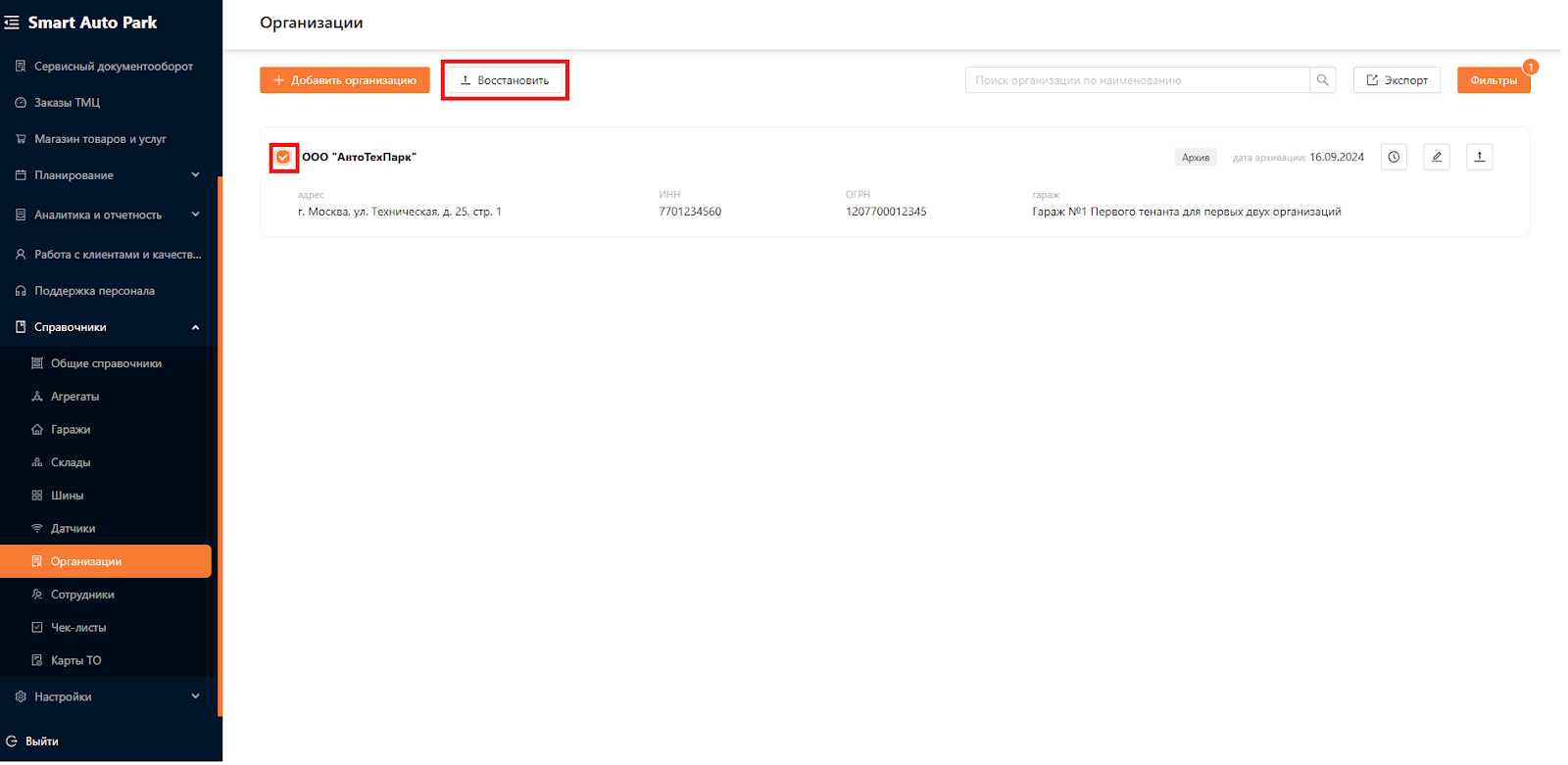Click the edit pencil icon on organization row
The width and height of the screenshot is (1568, 765).
[x=1437, y=157]
